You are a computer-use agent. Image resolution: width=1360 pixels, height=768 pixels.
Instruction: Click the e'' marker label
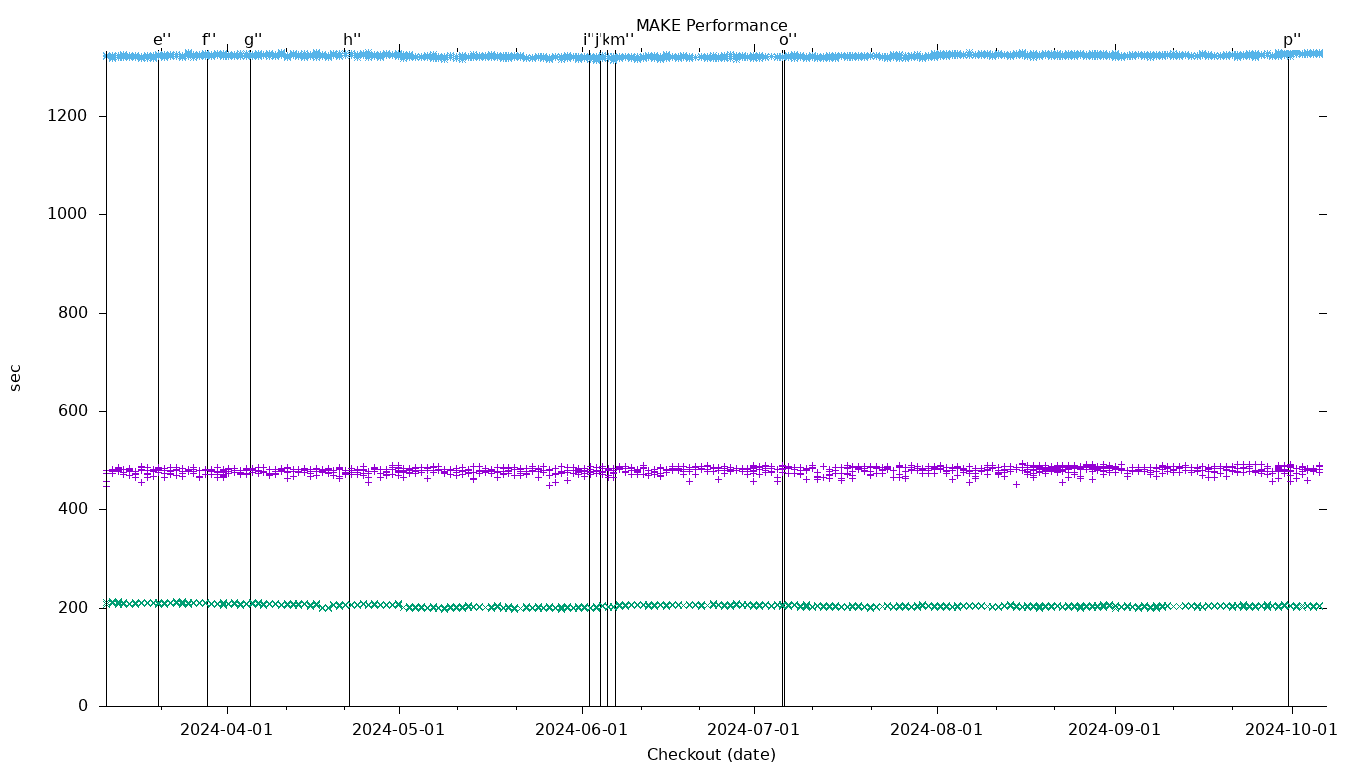click(162, 40)
